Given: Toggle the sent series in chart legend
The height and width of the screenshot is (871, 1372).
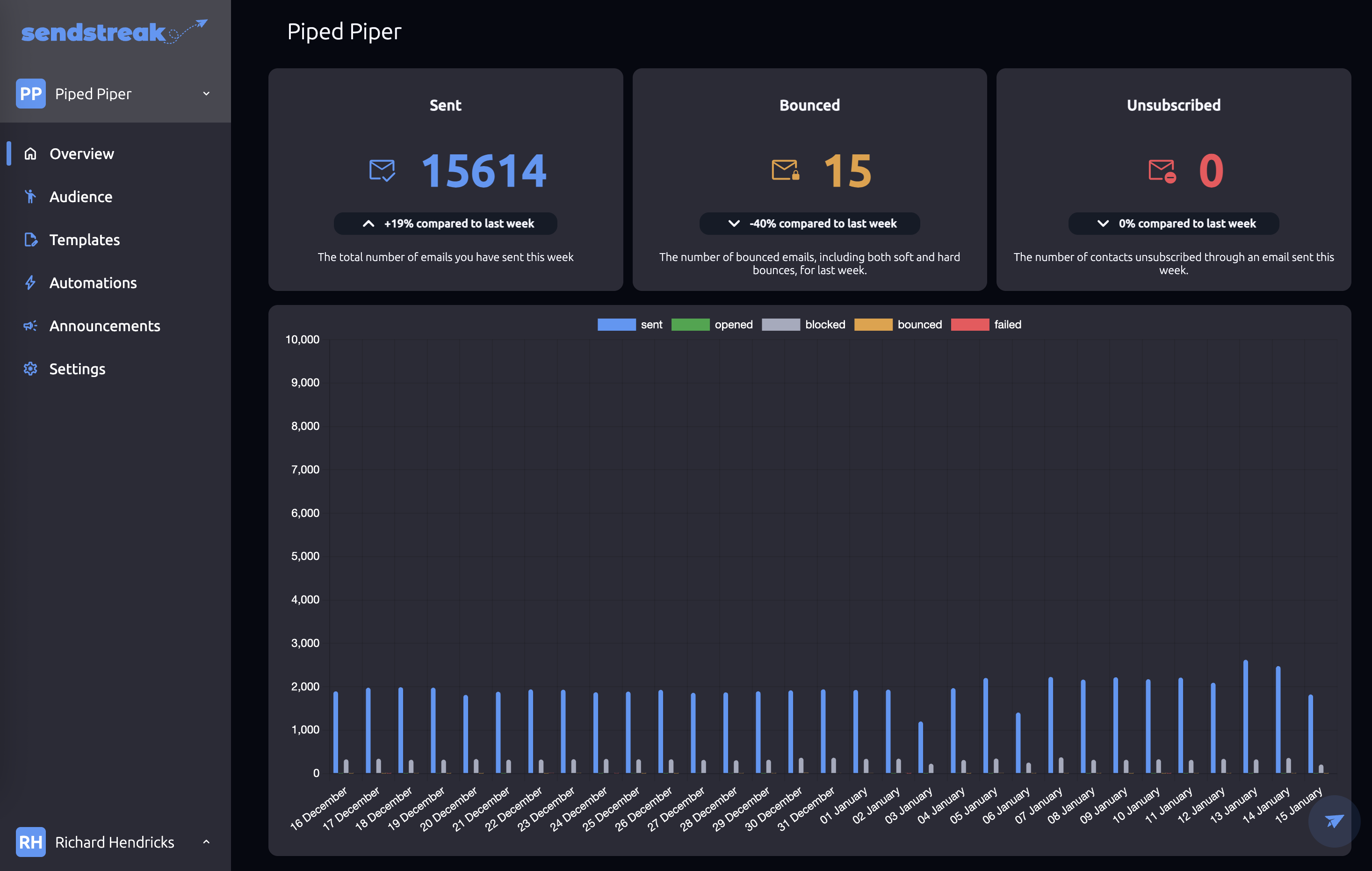Looking at the screenshot, I should [x=629, y=324].
